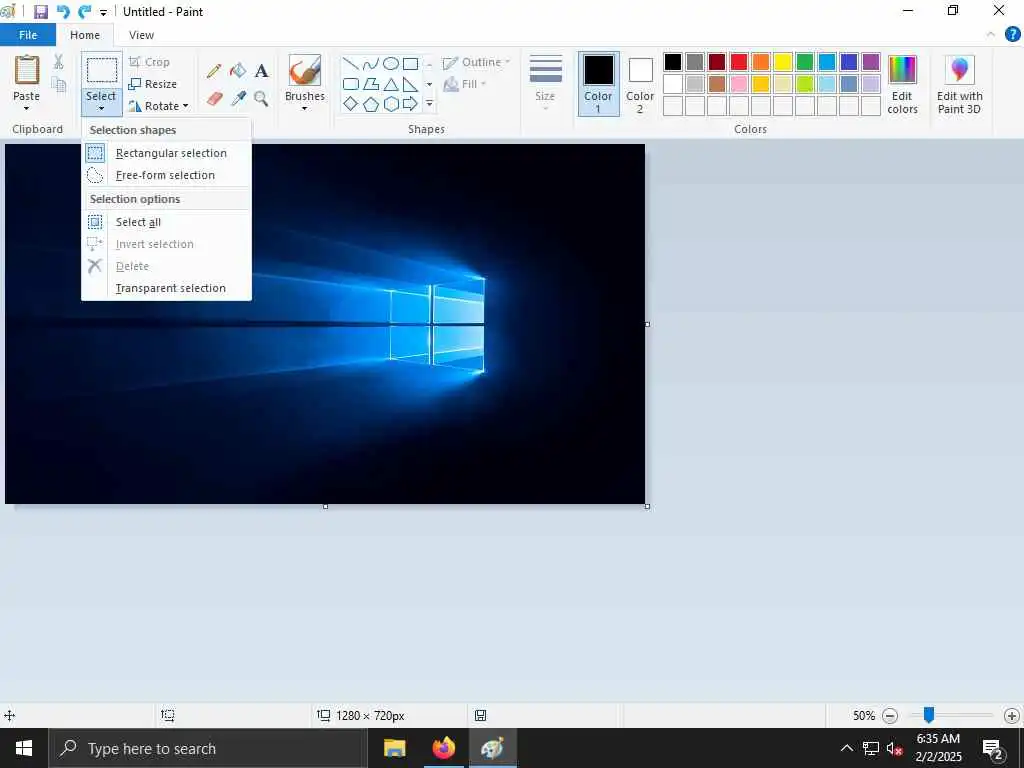Choose the Right triangle shape
1024x768 pixels.
410,84
